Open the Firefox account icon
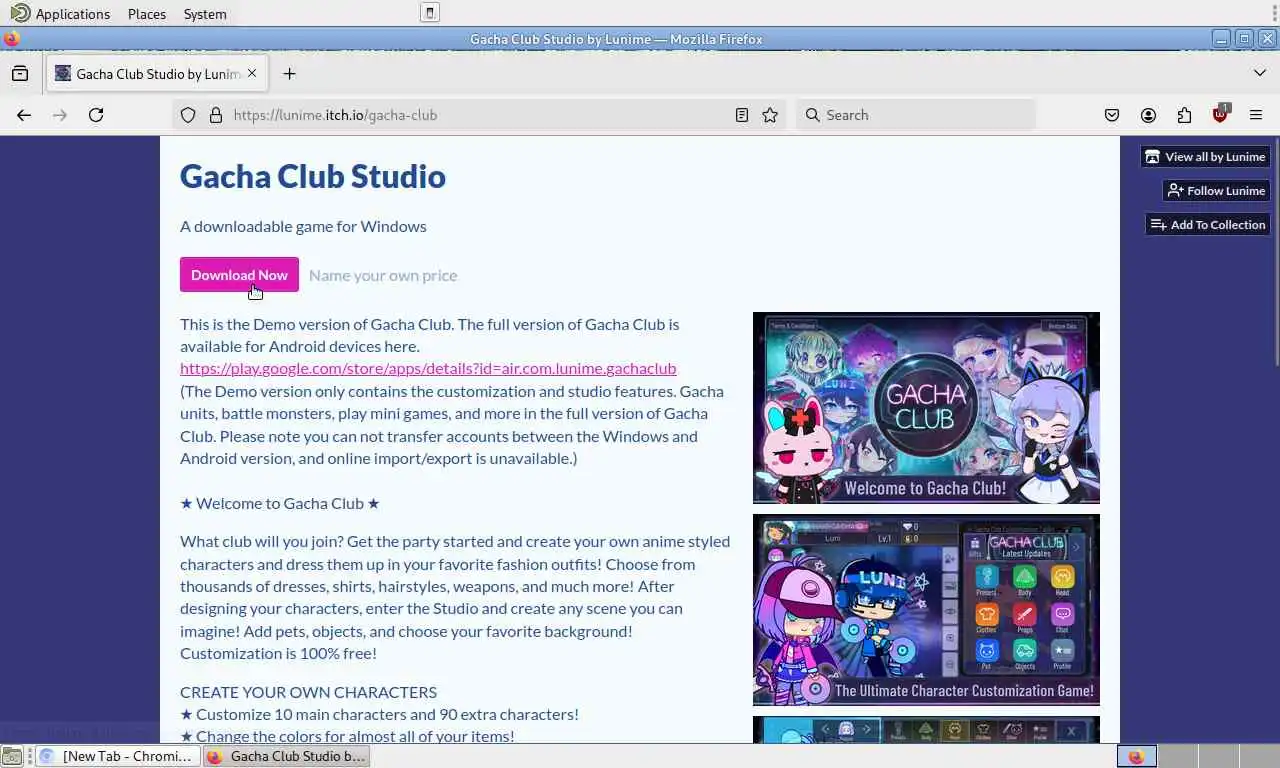Screen dimensions: 1280x768 pyautogui.click(x=1148, y=115)
